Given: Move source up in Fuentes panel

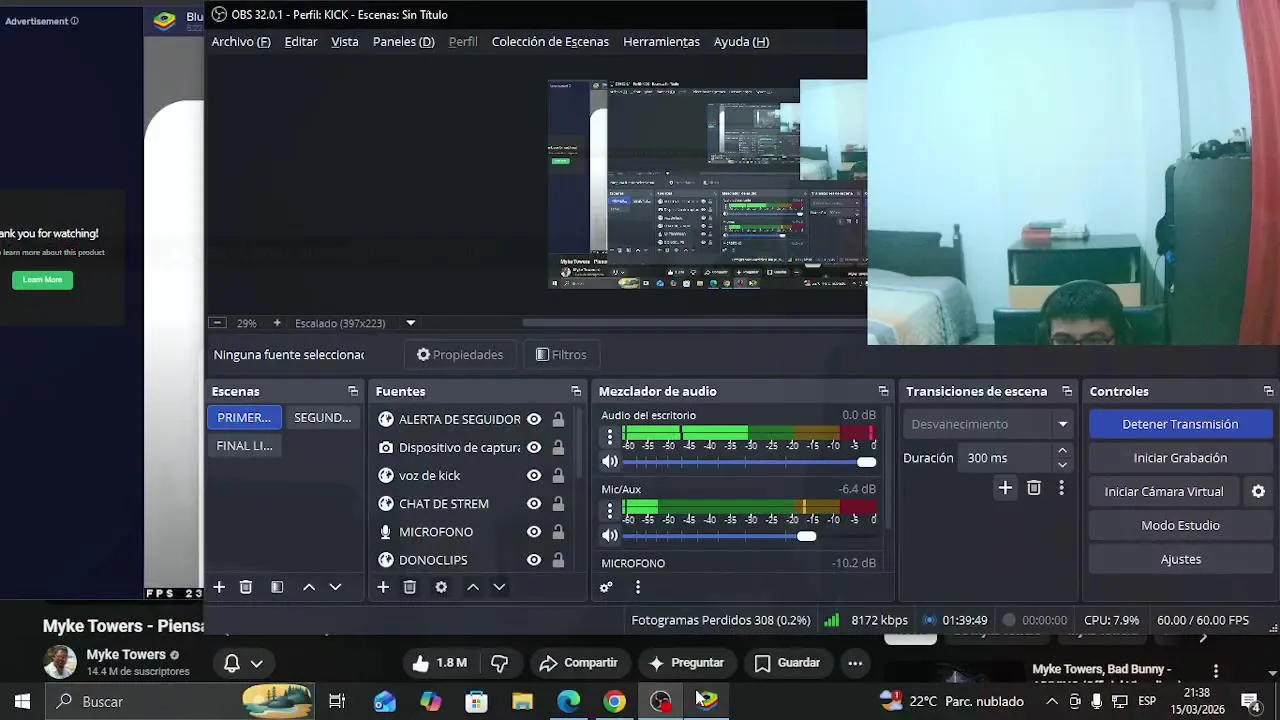Looking at the screenshot, I should coord(473,587).
